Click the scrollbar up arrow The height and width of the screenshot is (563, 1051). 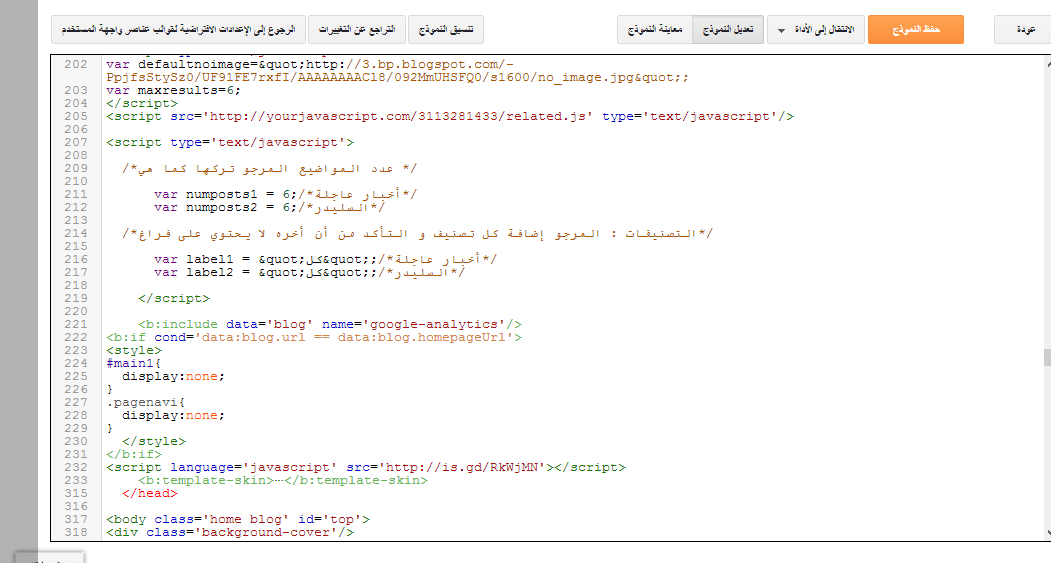(1047, 64)
